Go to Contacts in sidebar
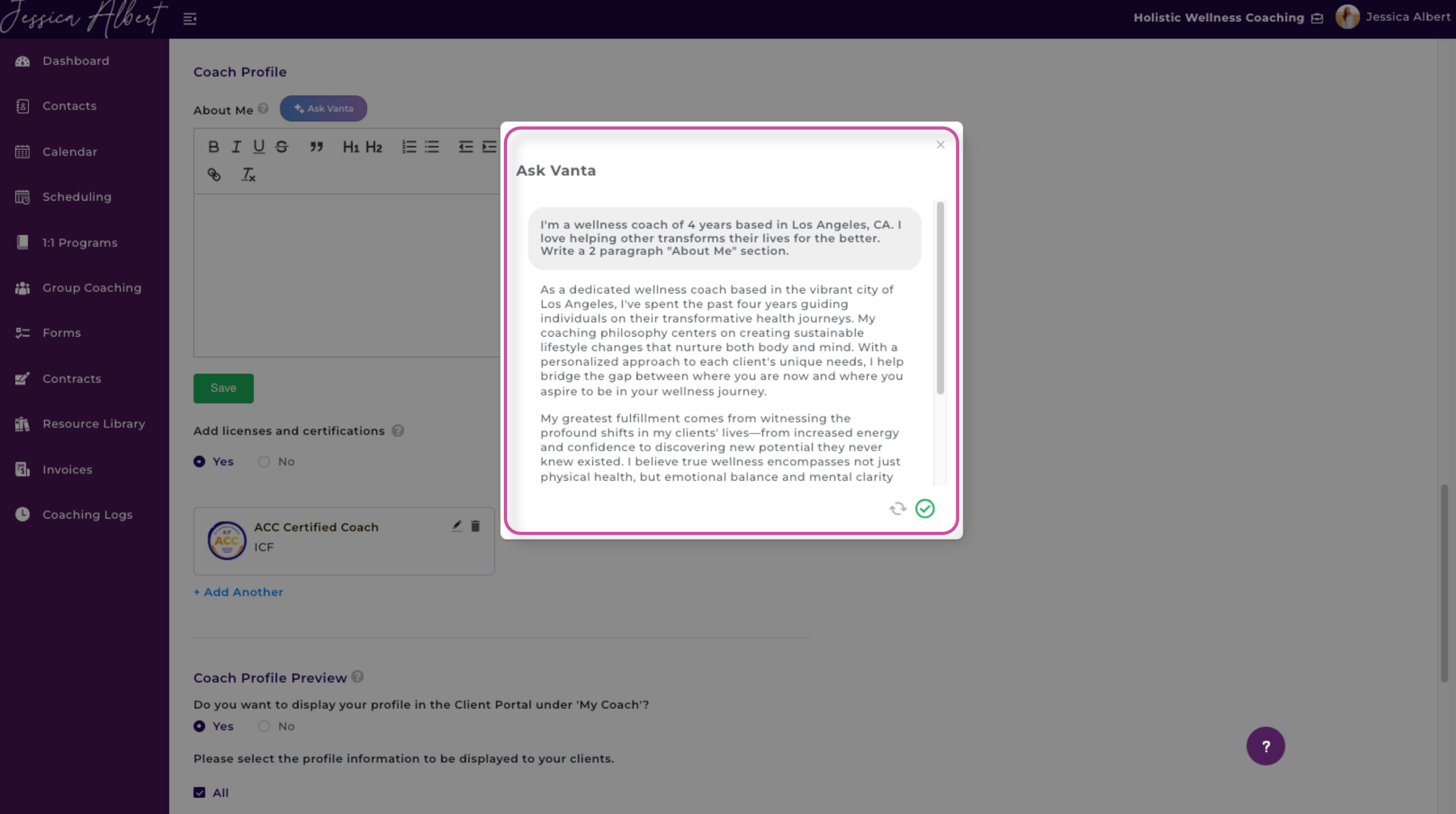Image resolution: width=1456 pixels, height=814 pixels. 69,106
